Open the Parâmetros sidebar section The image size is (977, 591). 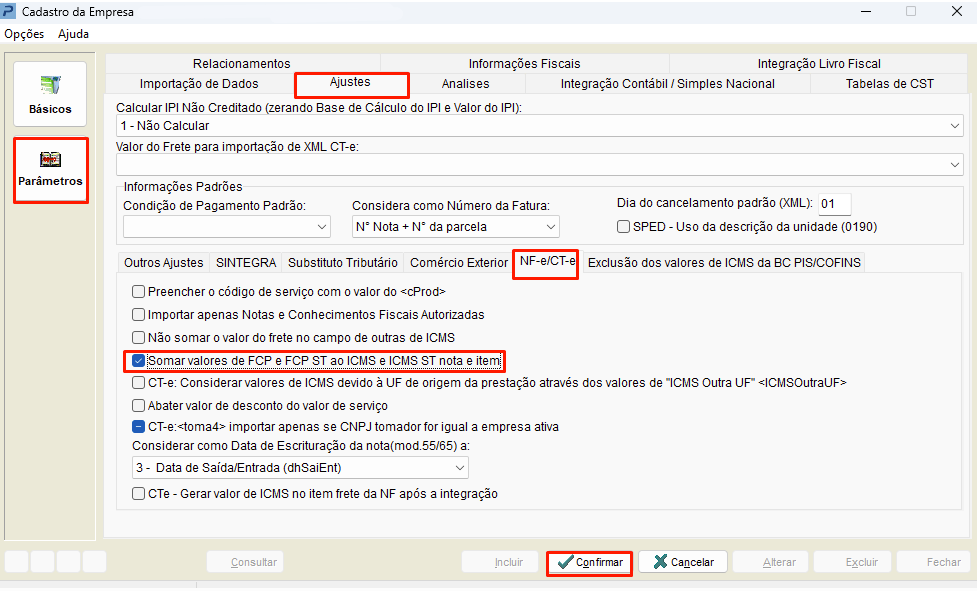point(50,170)
